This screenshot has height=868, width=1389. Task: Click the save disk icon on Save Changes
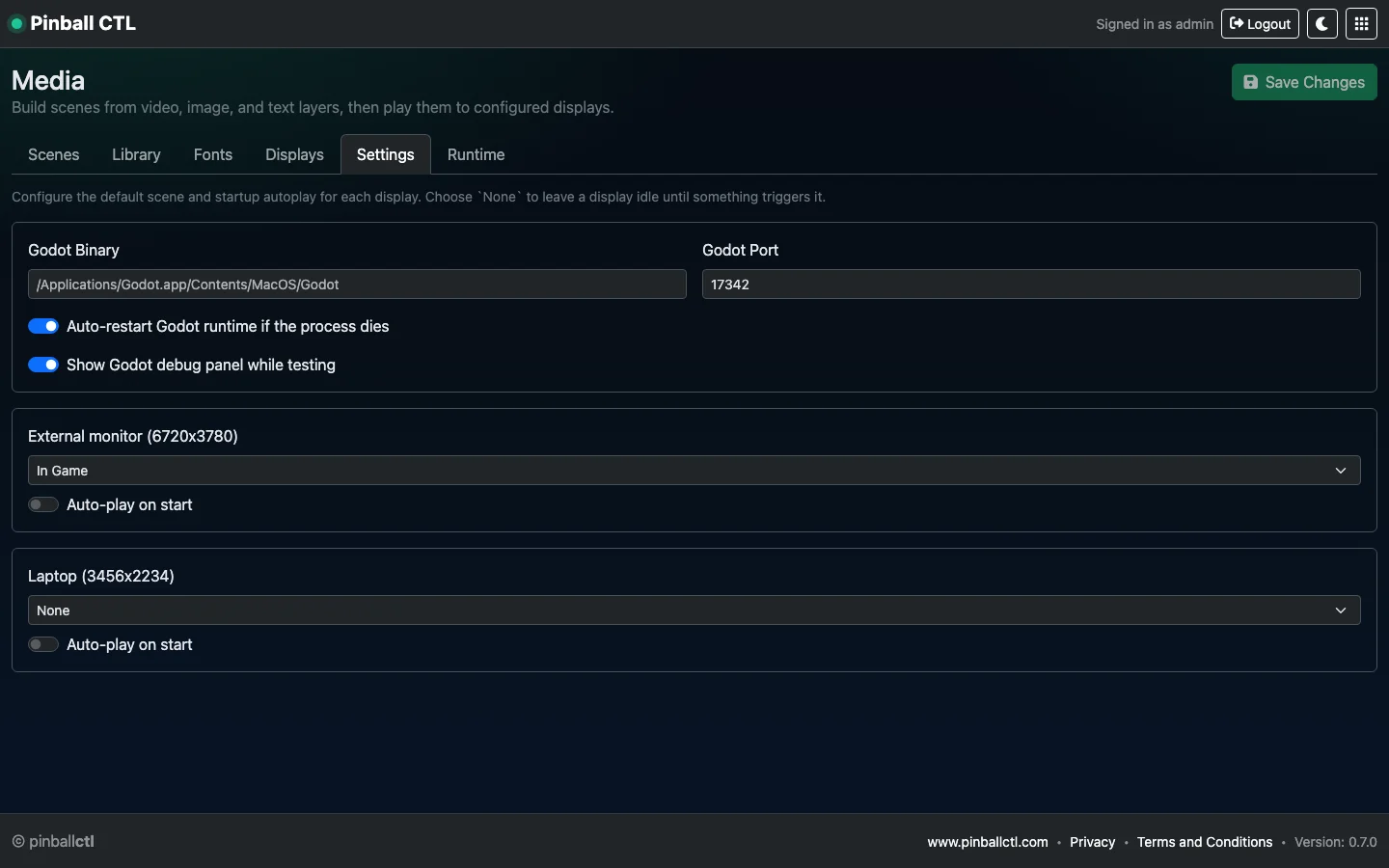click(1251, 82)
